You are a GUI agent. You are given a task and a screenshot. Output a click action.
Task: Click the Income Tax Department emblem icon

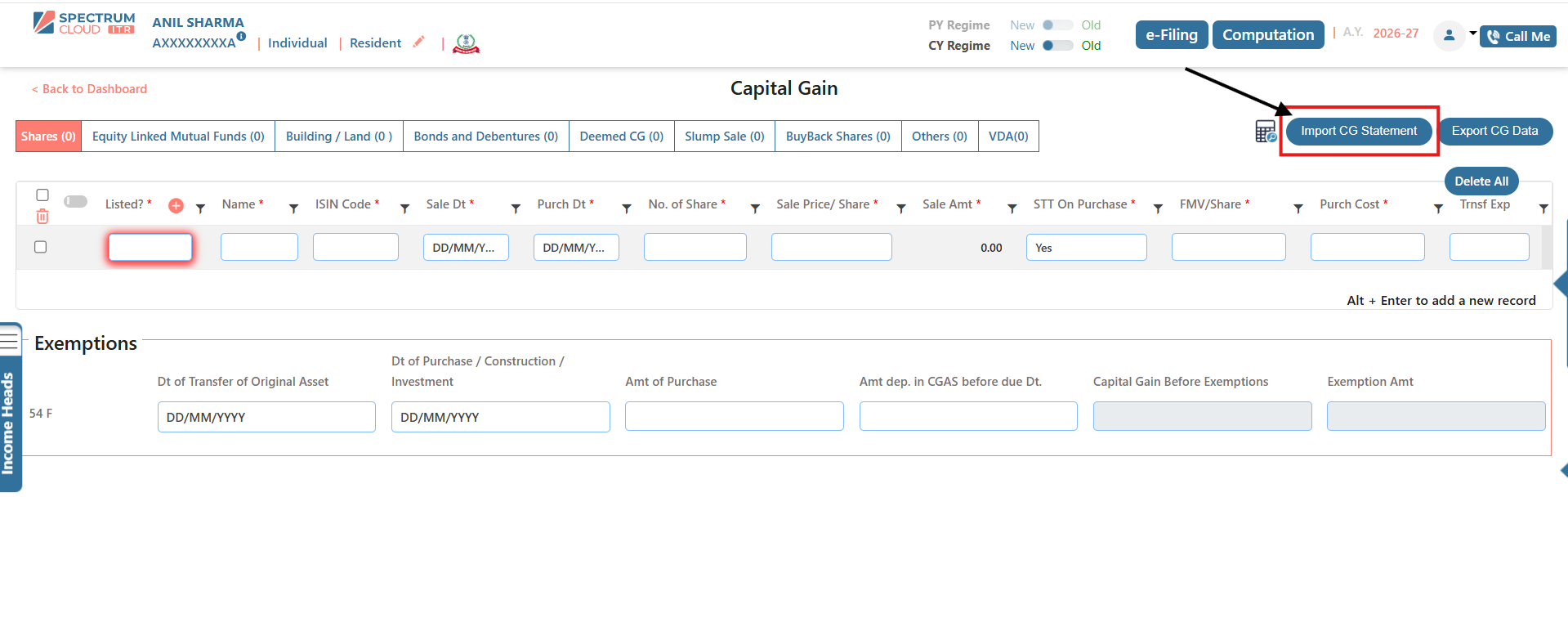point(466,43)
